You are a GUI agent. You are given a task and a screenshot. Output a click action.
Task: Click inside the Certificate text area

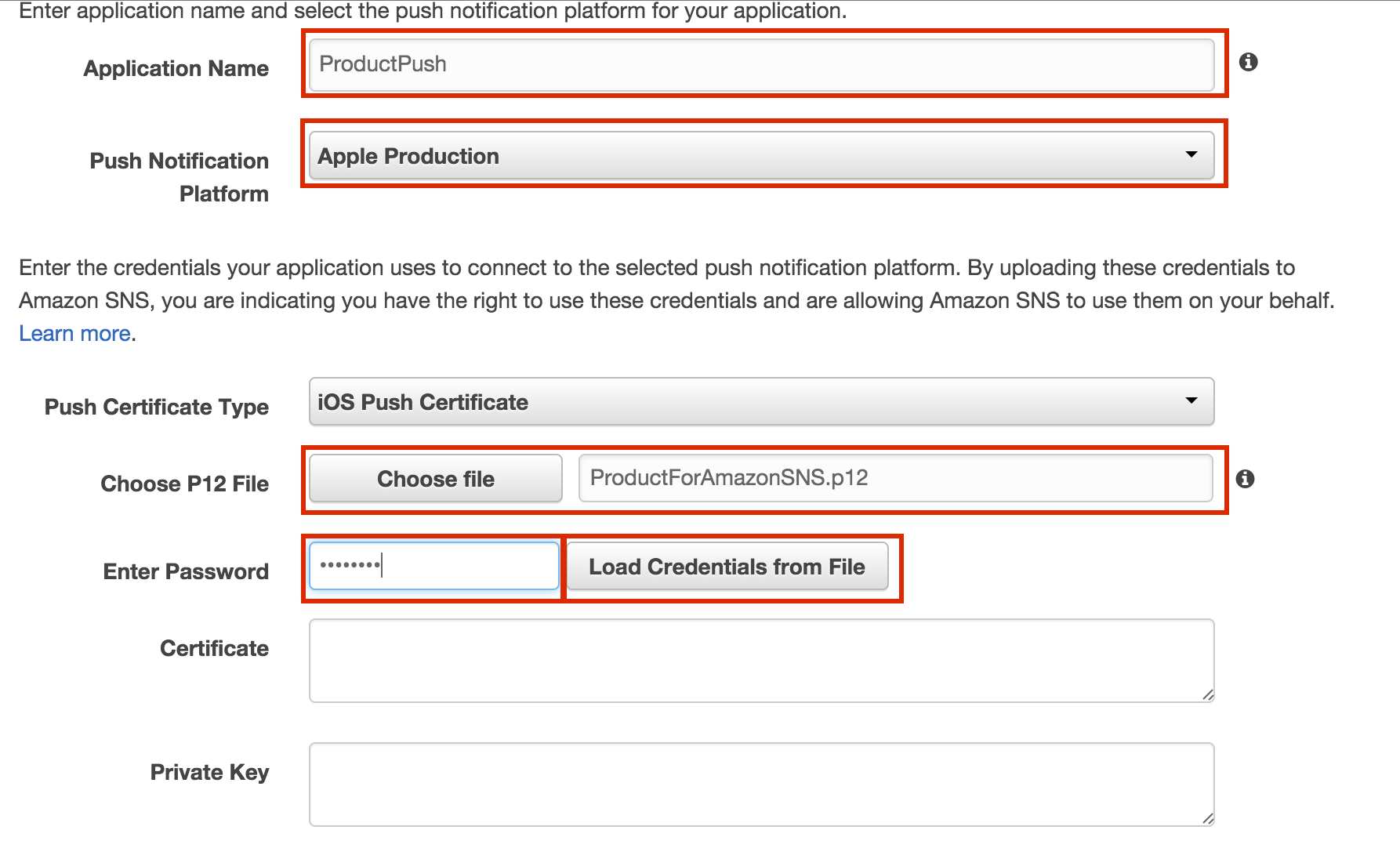click(x=761, y=661)
